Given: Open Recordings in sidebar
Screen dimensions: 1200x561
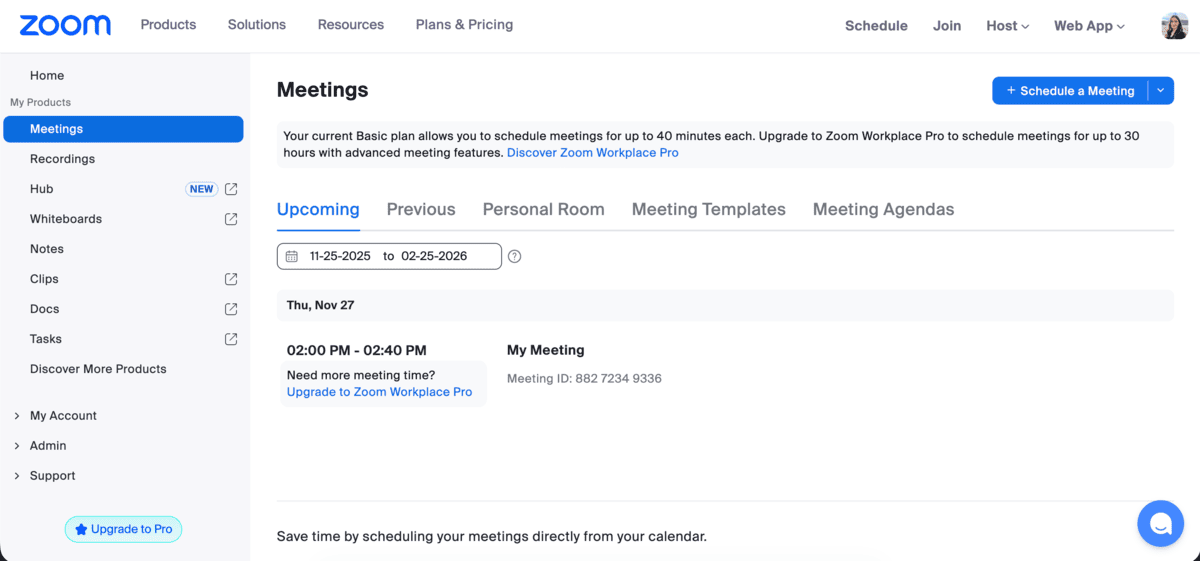Looking at the screenshot, I should click(62, 159).
